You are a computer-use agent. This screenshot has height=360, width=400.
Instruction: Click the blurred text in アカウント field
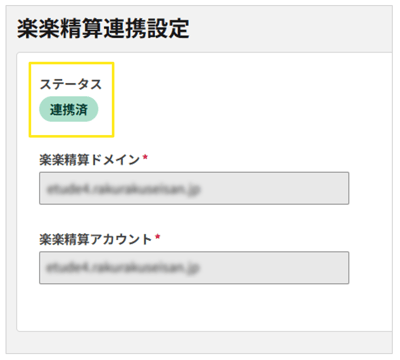123,268
